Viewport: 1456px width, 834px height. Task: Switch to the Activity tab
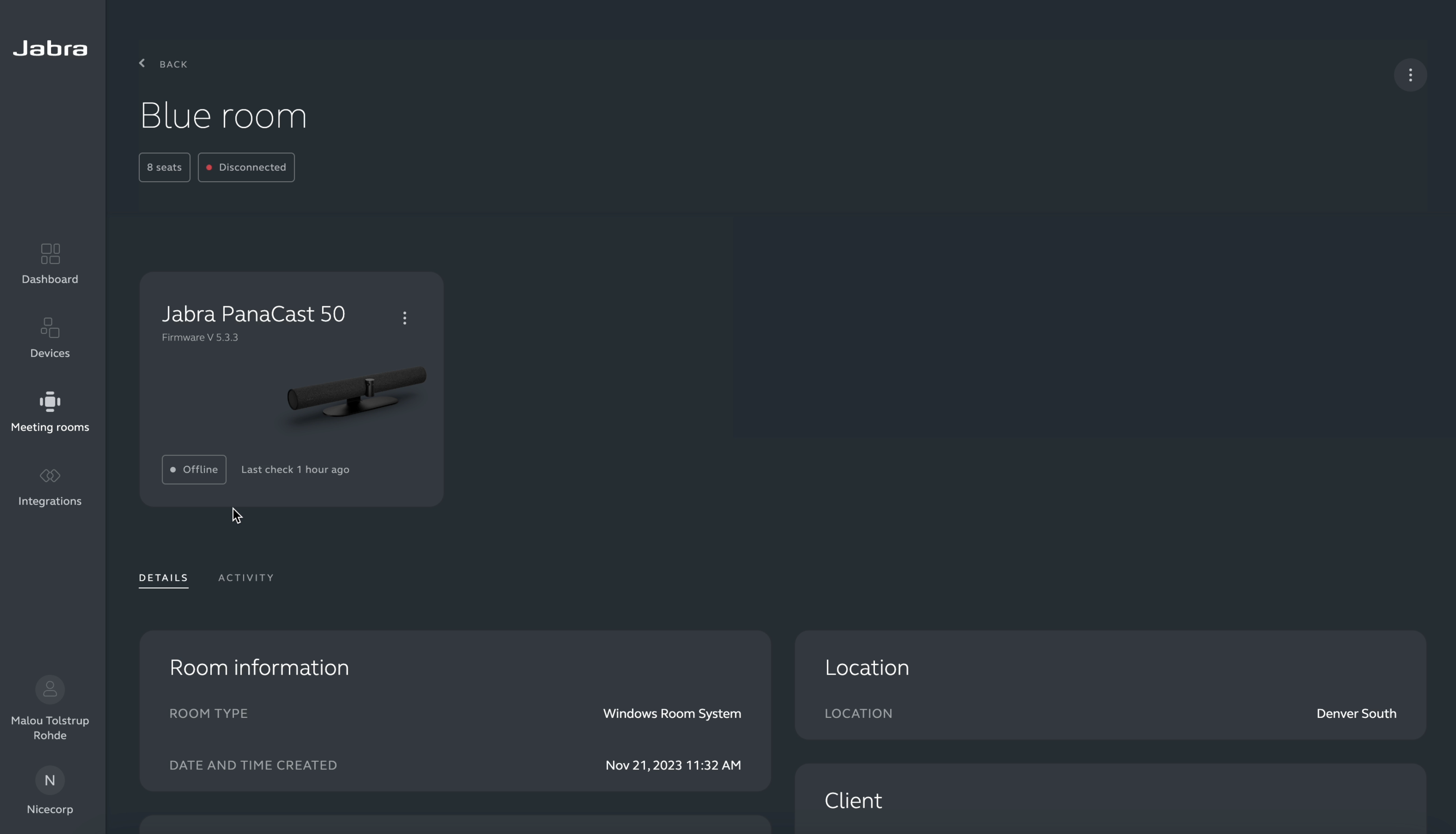[x=246, y=578]
